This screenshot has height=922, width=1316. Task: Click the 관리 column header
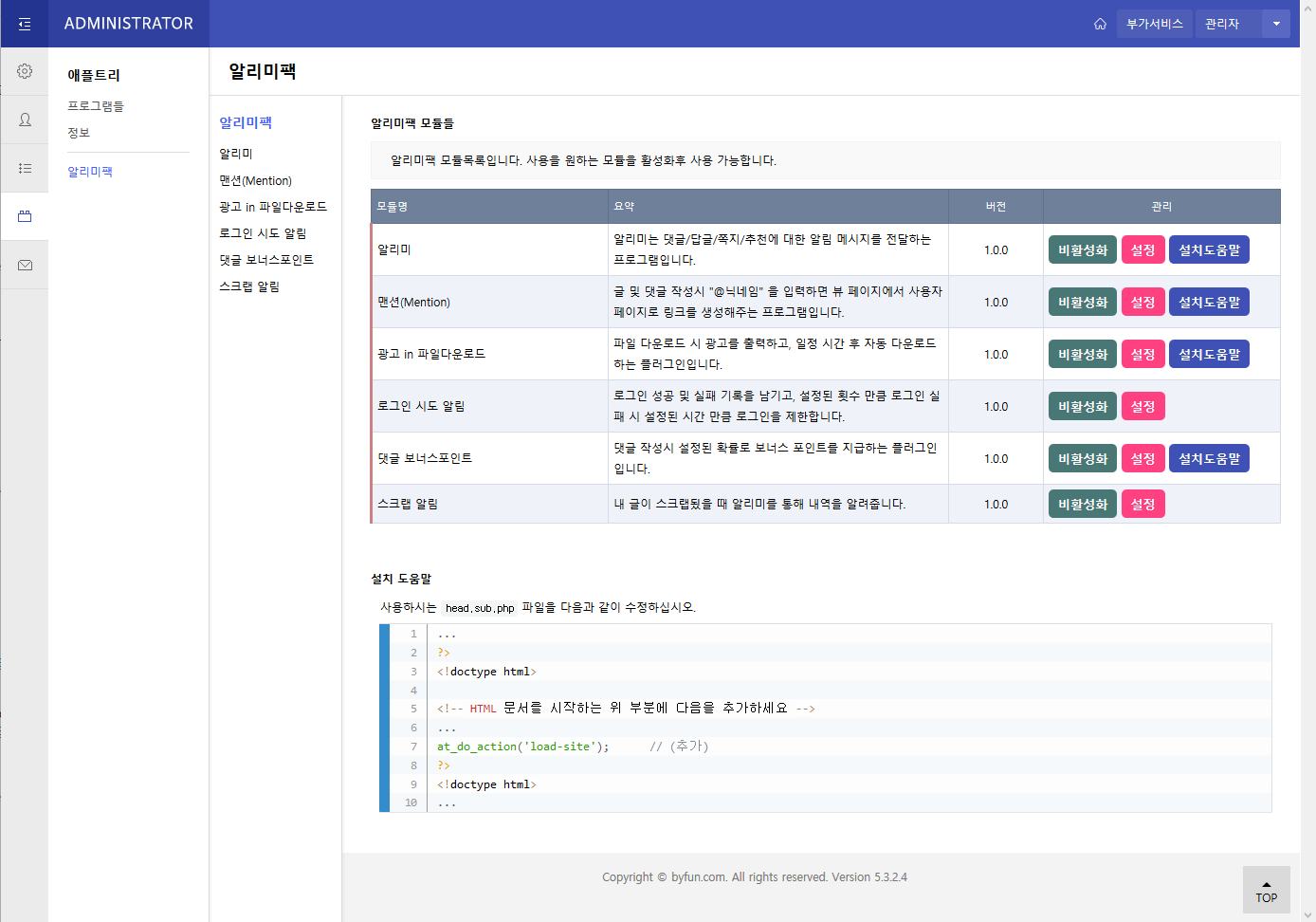1162,207
